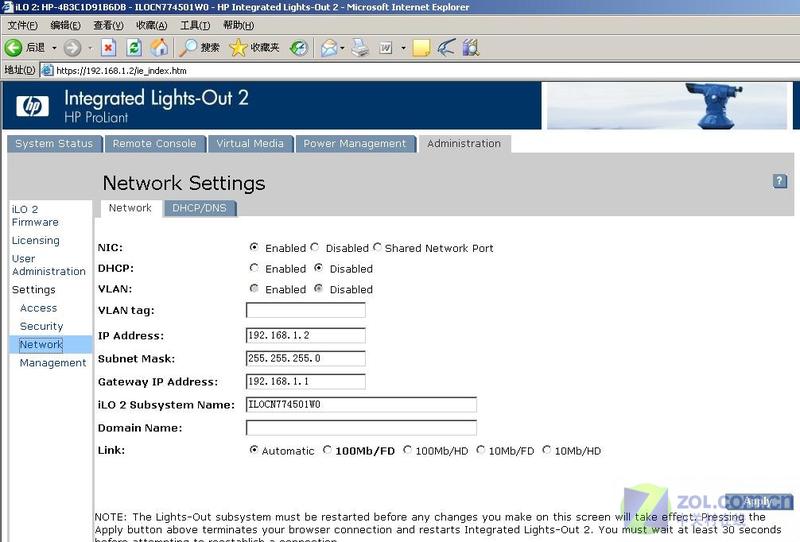
Task: Select 100Mb/HD link option
Action: coord(407,450)
